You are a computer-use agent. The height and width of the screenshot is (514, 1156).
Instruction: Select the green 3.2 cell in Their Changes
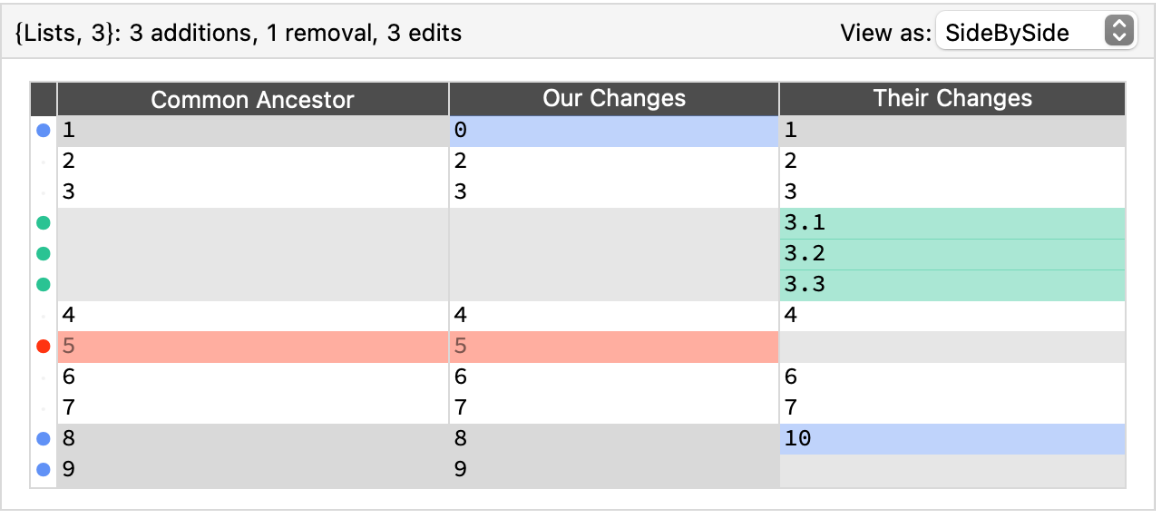[951, 254]
